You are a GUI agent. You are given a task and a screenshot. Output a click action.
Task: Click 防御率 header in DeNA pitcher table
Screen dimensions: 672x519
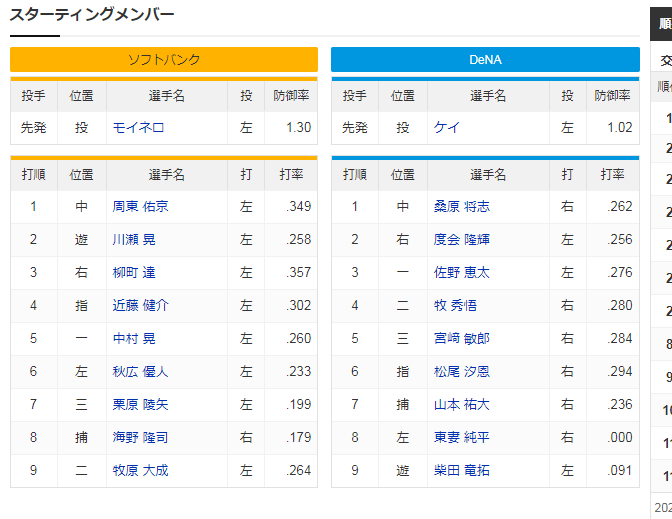coord(612,96)
